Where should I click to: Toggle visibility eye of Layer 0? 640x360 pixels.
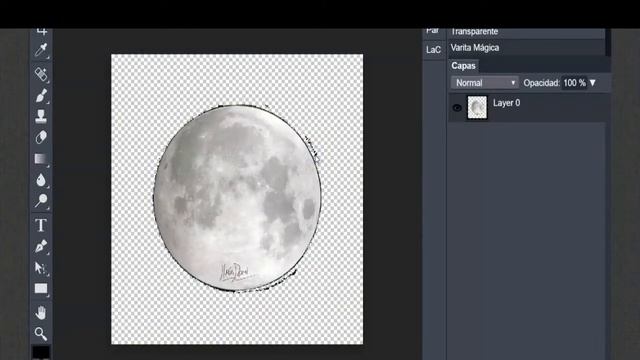point(457,108)
